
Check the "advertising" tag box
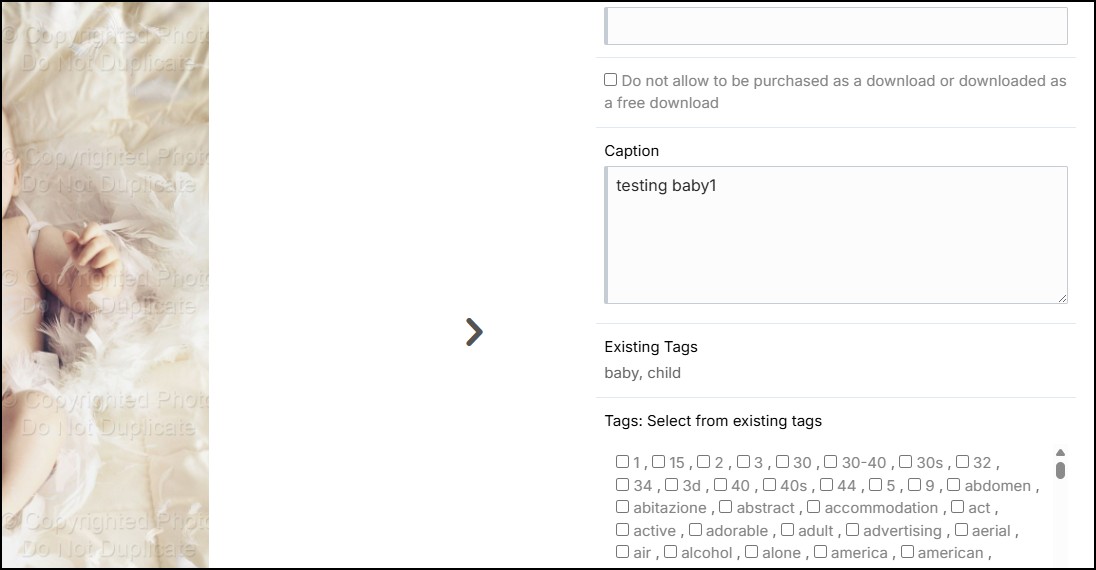(x=853, y=530)
